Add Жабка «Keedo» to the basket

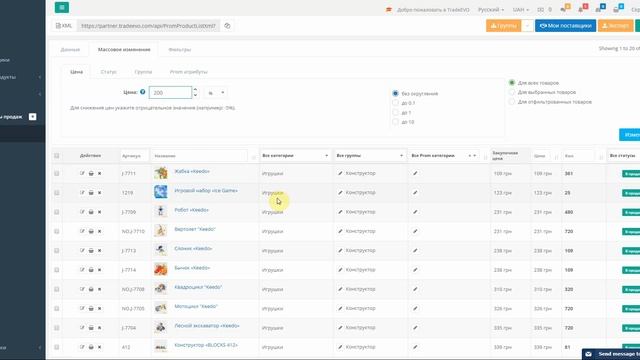tap(91, 173)
